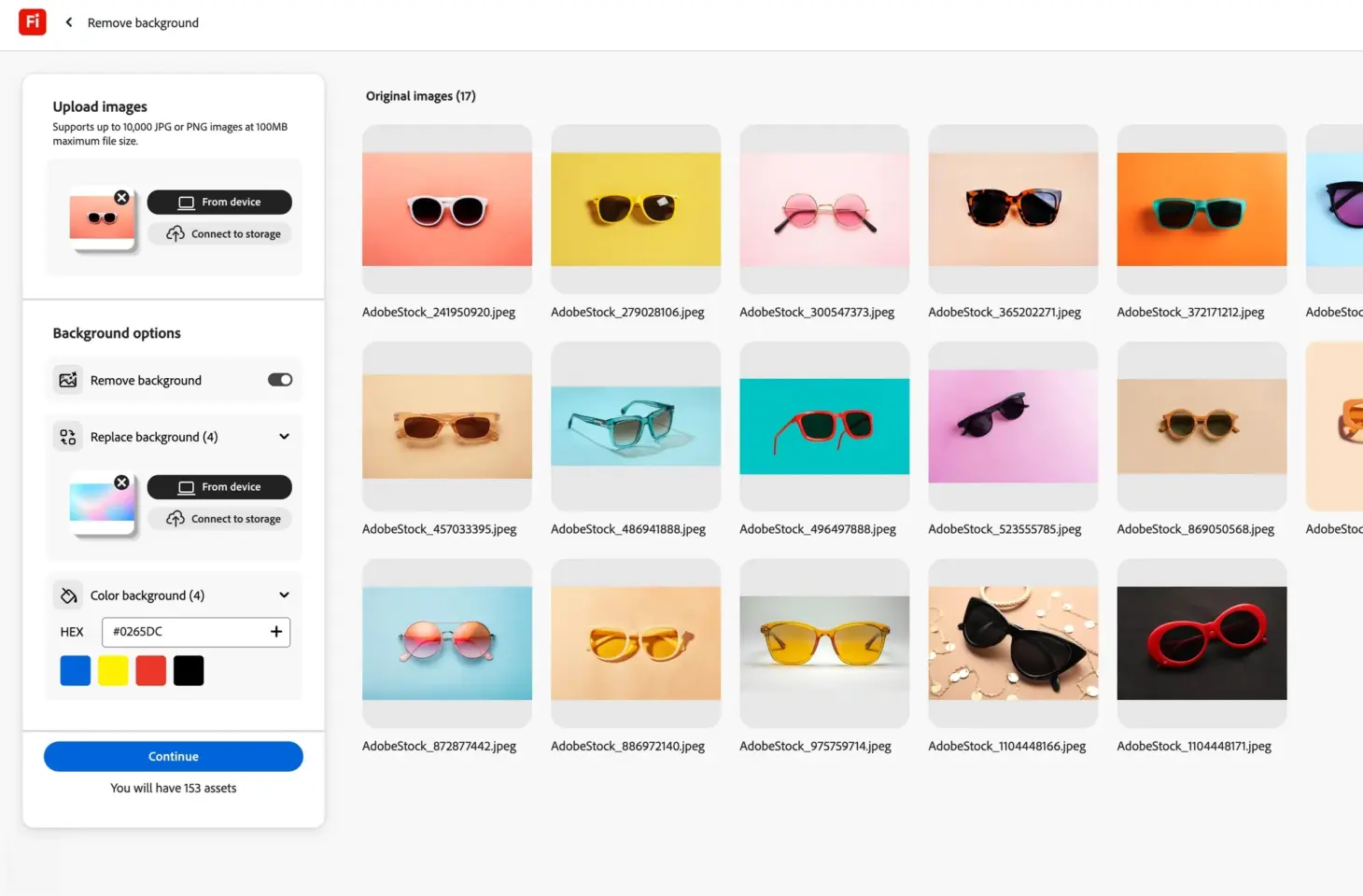Viewport: 1363px width, 896px height.
Task: Click the cloud upload icon on Connect to storage
Action: point(175,234)
